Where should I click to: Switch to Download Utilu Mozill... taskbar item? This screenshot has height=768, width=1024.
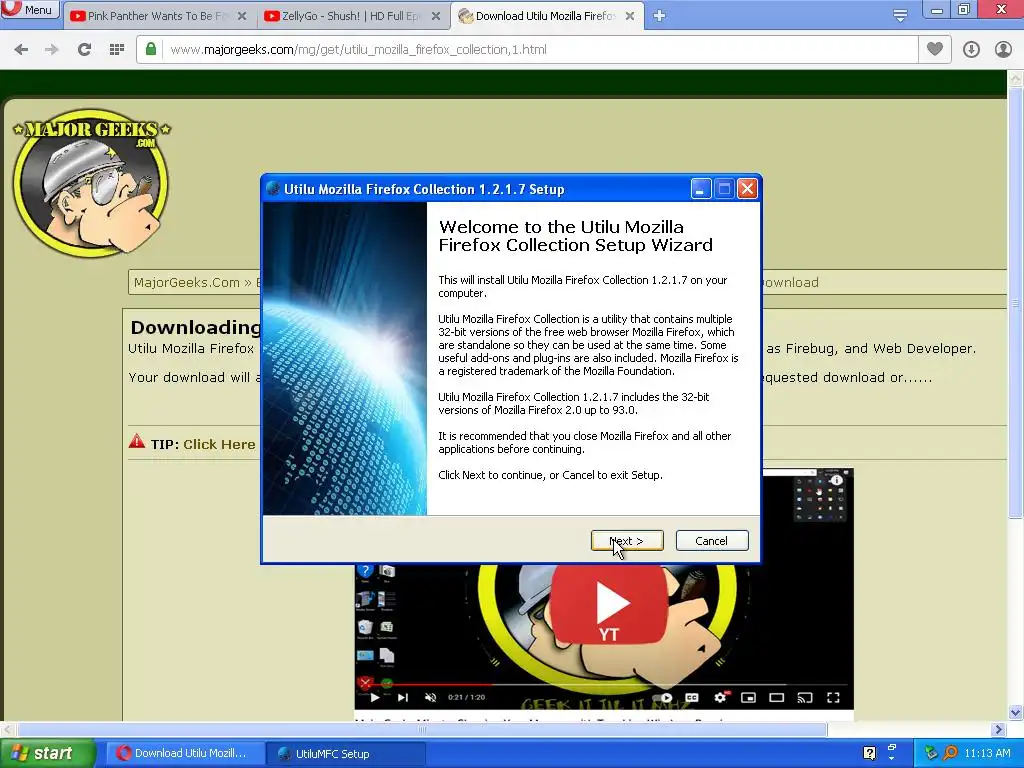(185, 754)
